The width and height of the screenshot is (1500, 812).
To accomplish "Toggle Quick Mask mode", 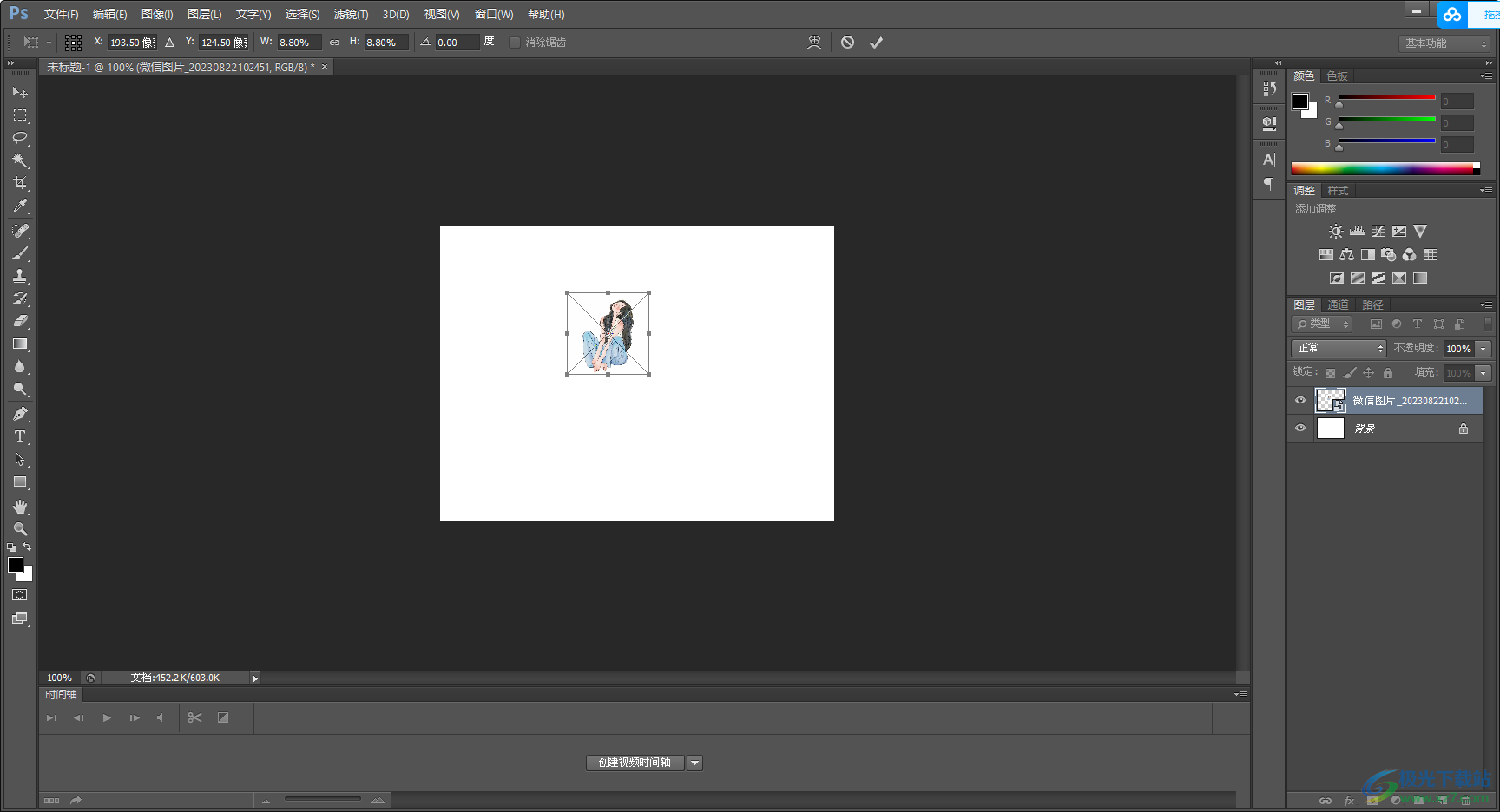I will pyautogui.click(x=20, y=595).
